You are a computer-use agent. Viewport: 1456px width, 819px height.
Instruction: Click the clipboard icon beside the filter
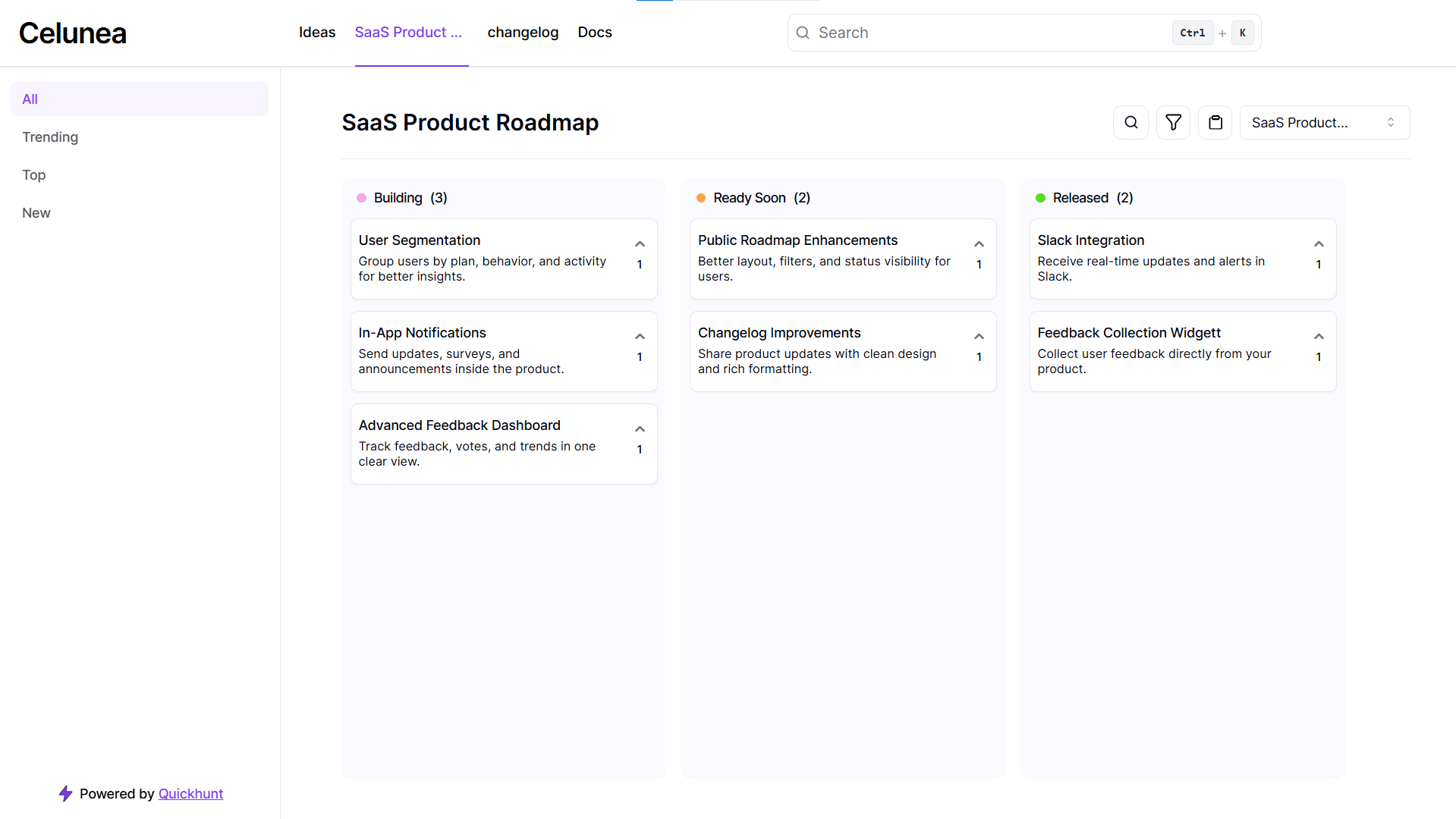click(1215, 122)
